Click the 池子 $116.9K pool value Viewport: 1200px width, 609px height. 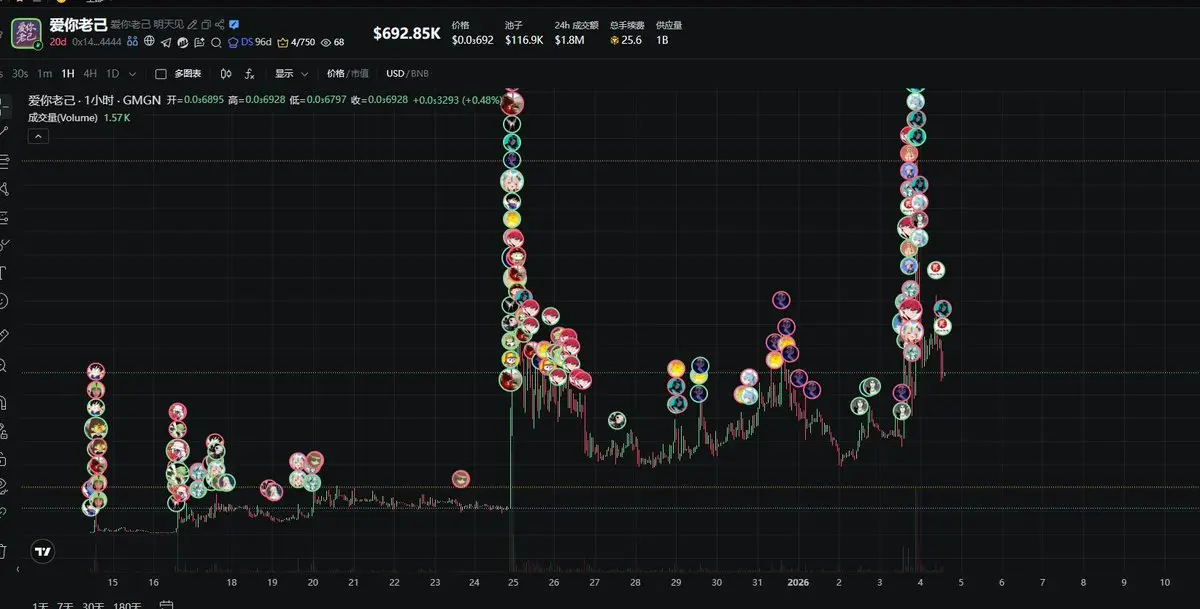click(x=524, y=40)
